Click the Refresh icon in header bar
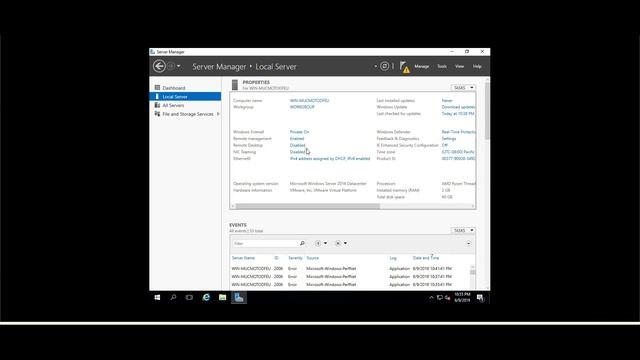 [x=384, y=66]
